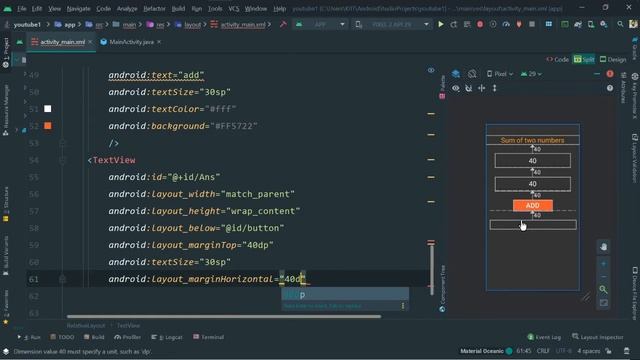The image size is (640, 360).
Task: Select the first '40' field in the preview
Action: click(533, 161)
